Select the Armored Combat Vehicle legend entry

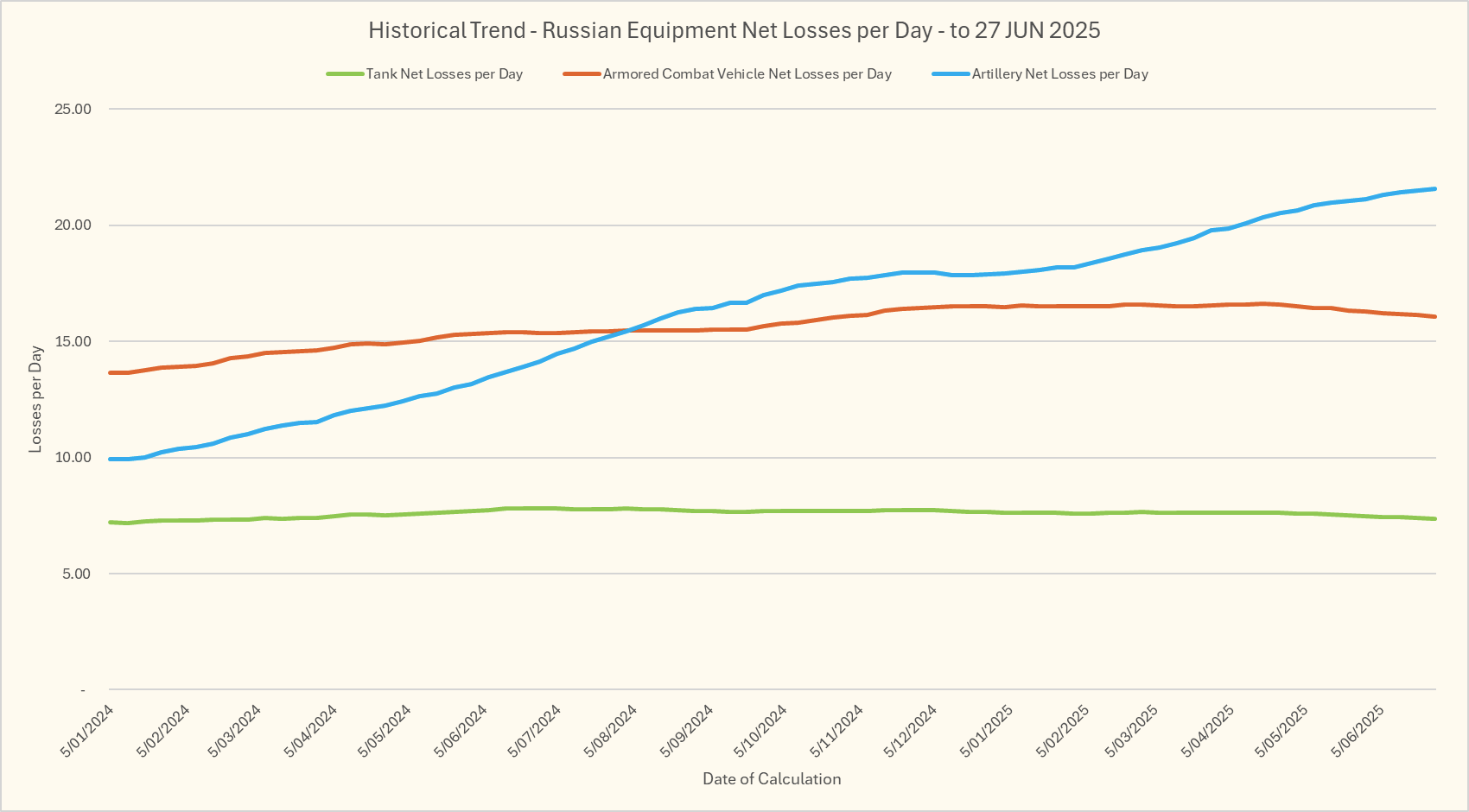(747, 74)
